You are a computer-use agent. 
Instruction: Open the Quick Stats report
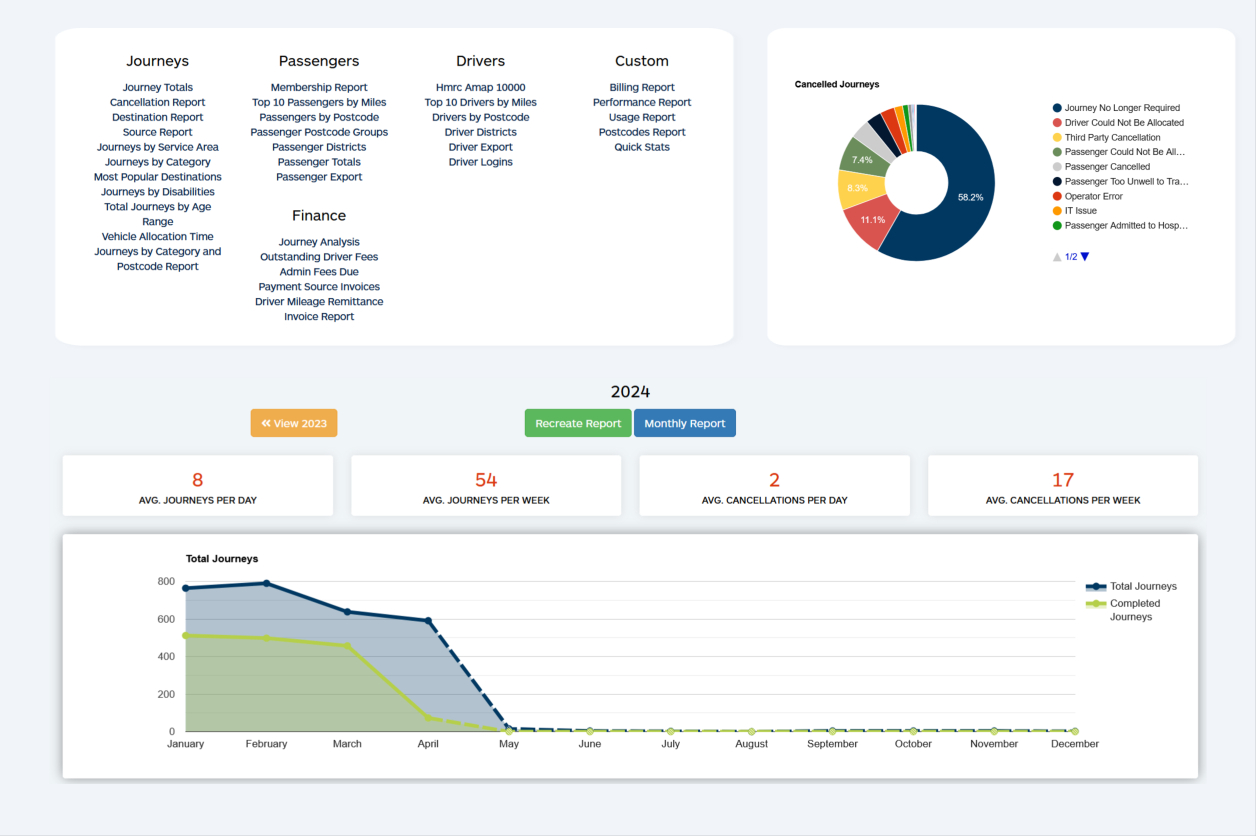[x=641, y=147]
